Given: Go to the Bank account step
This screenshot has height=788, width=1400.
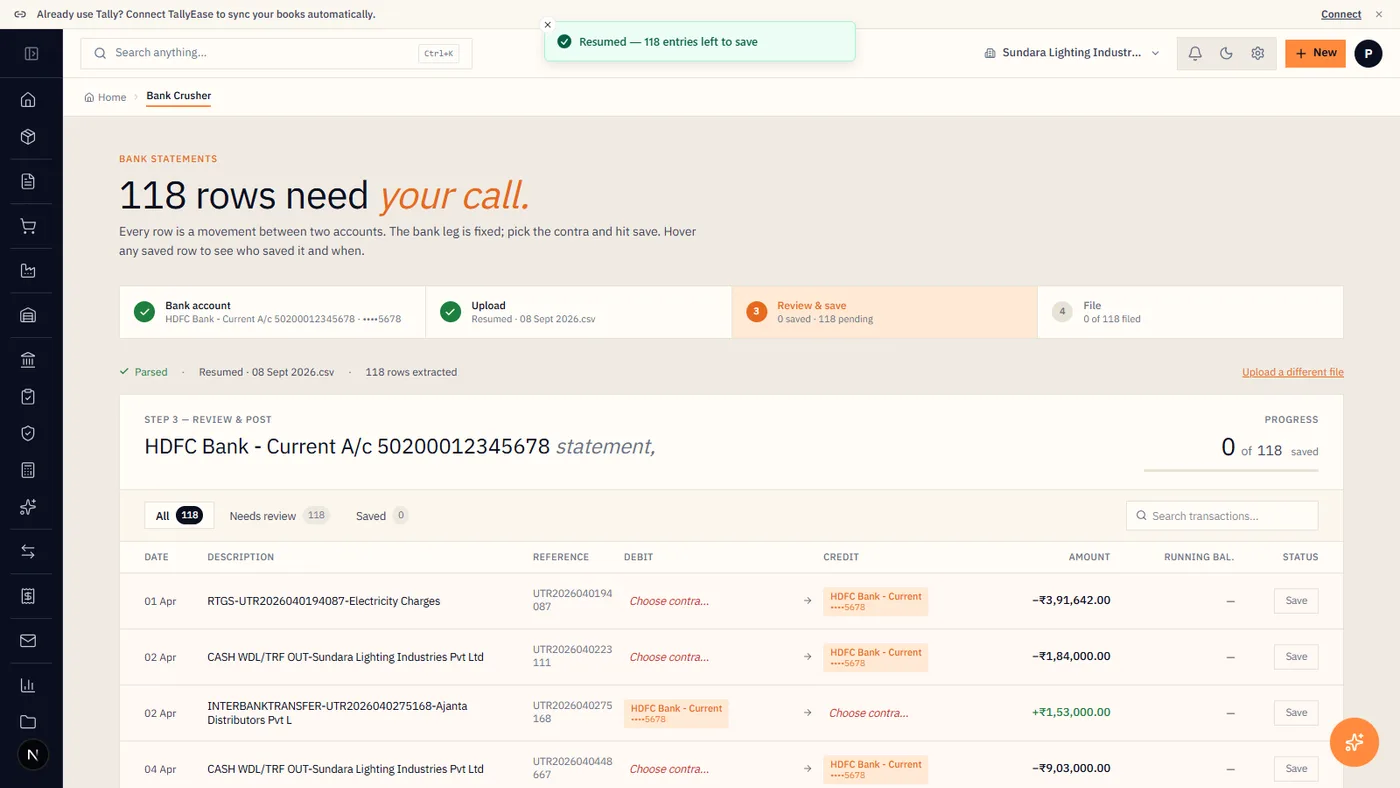Looking at the screenshot, I should pos(272,312).
